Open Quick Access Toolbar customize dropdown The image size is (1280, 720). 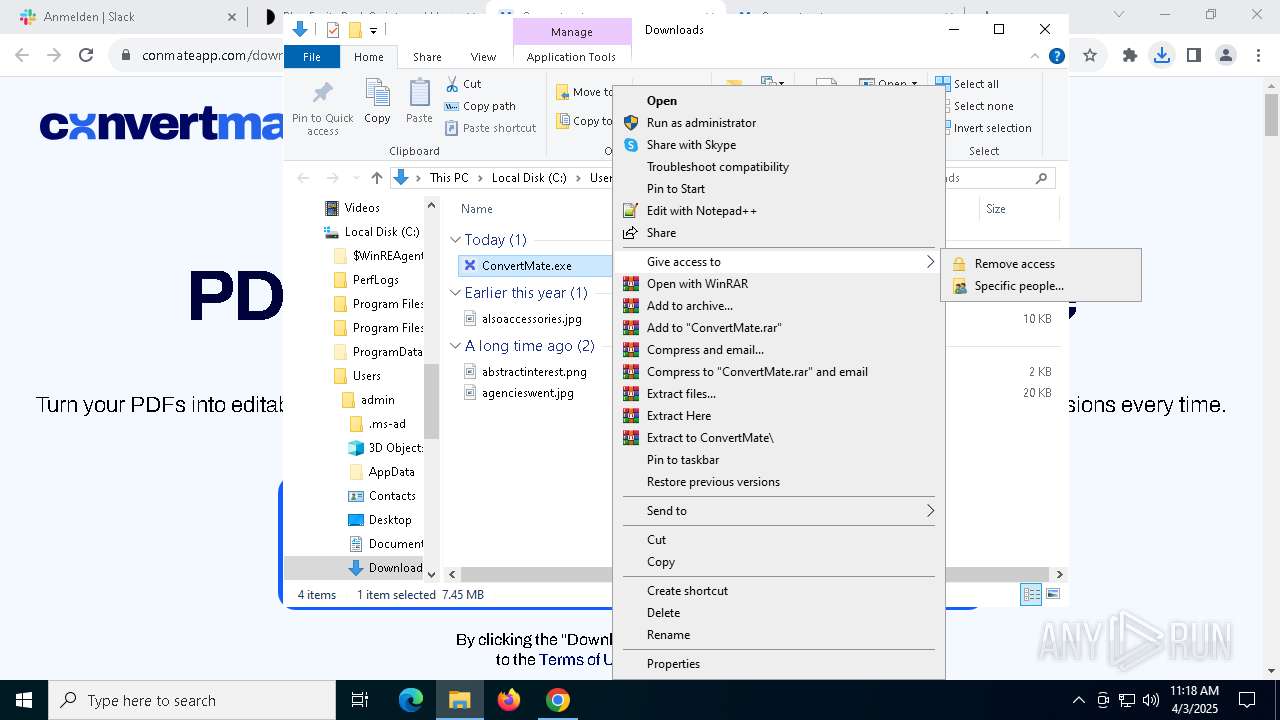[x=373, y=30]
